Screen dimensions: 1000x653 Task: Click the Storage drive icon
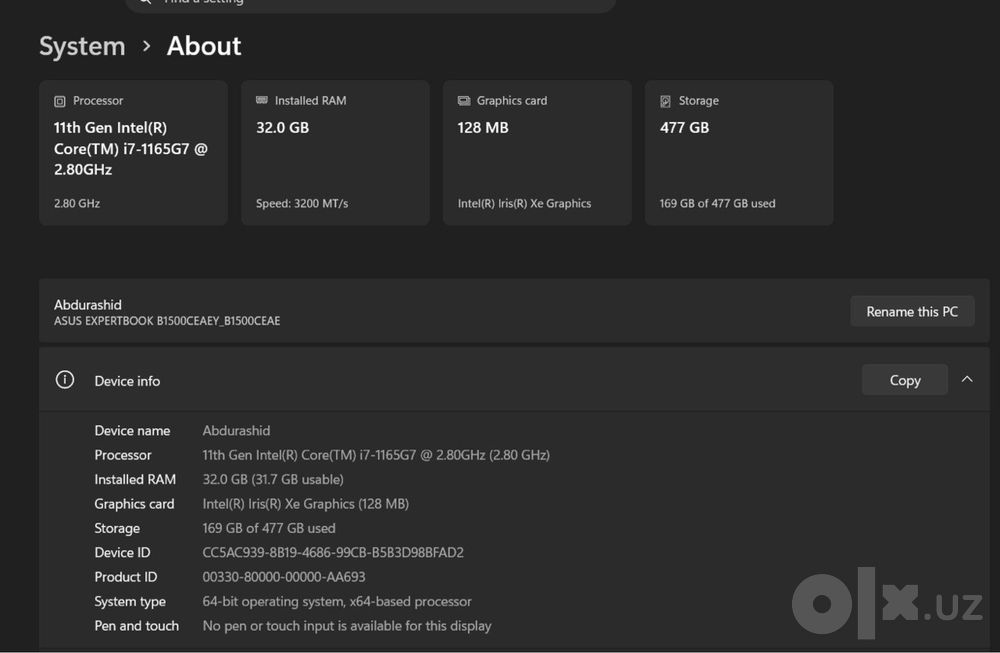pyautogui.click(x=665, y=101)
